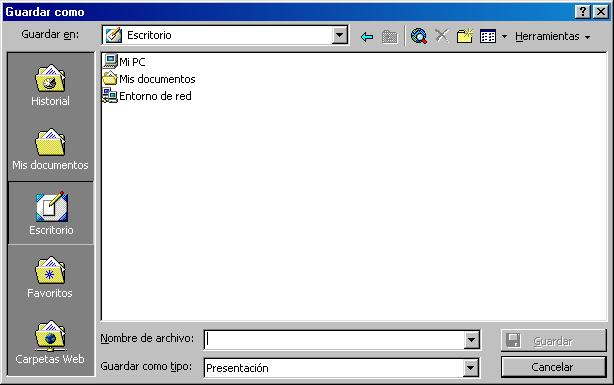Expand the Nombre de archivo dropdown arrow
The image size is (614, 385).
(x=471, y=340)
